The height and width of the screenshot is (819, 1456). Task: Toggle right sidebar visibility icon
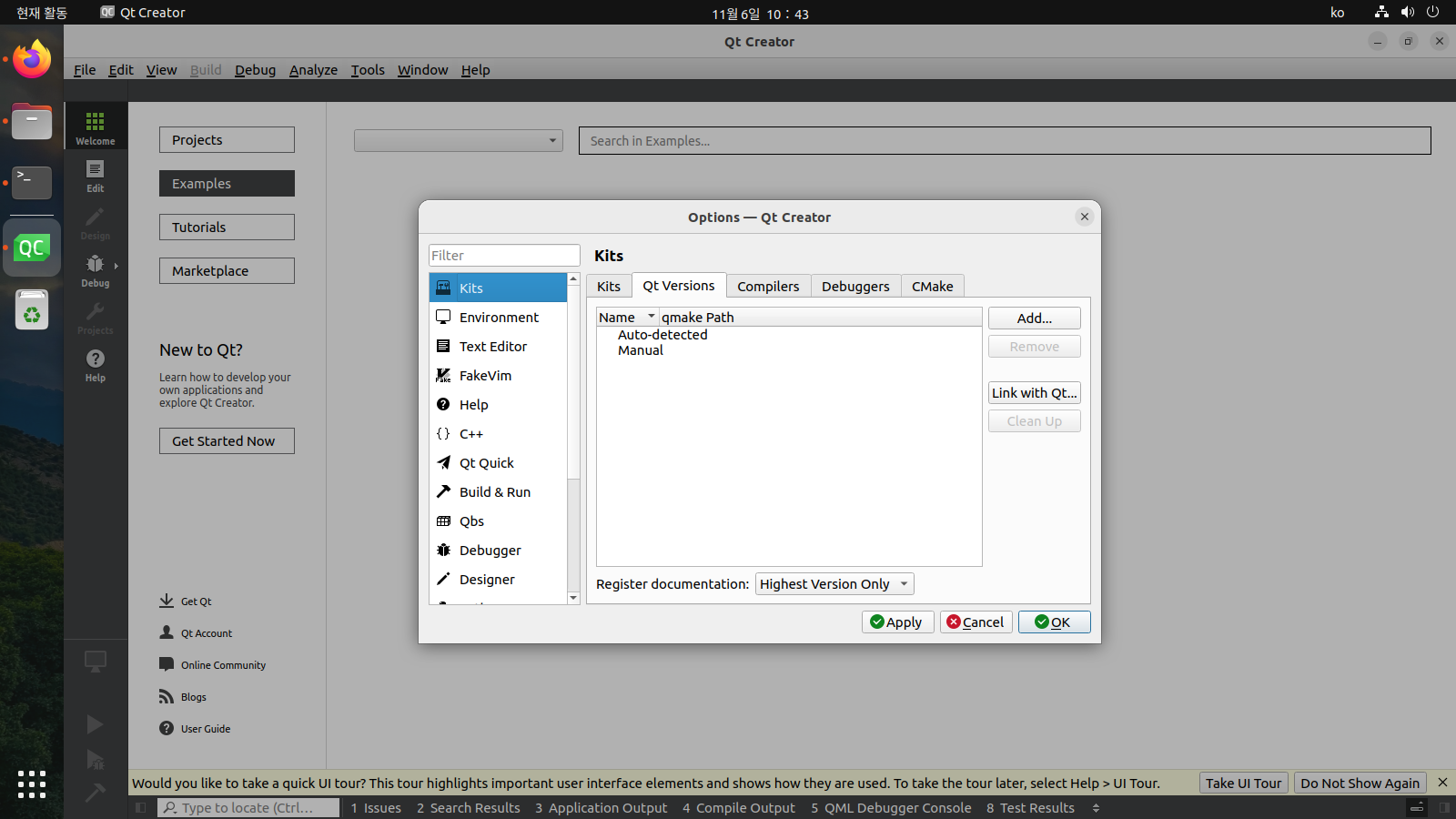tap(1444, 807)
